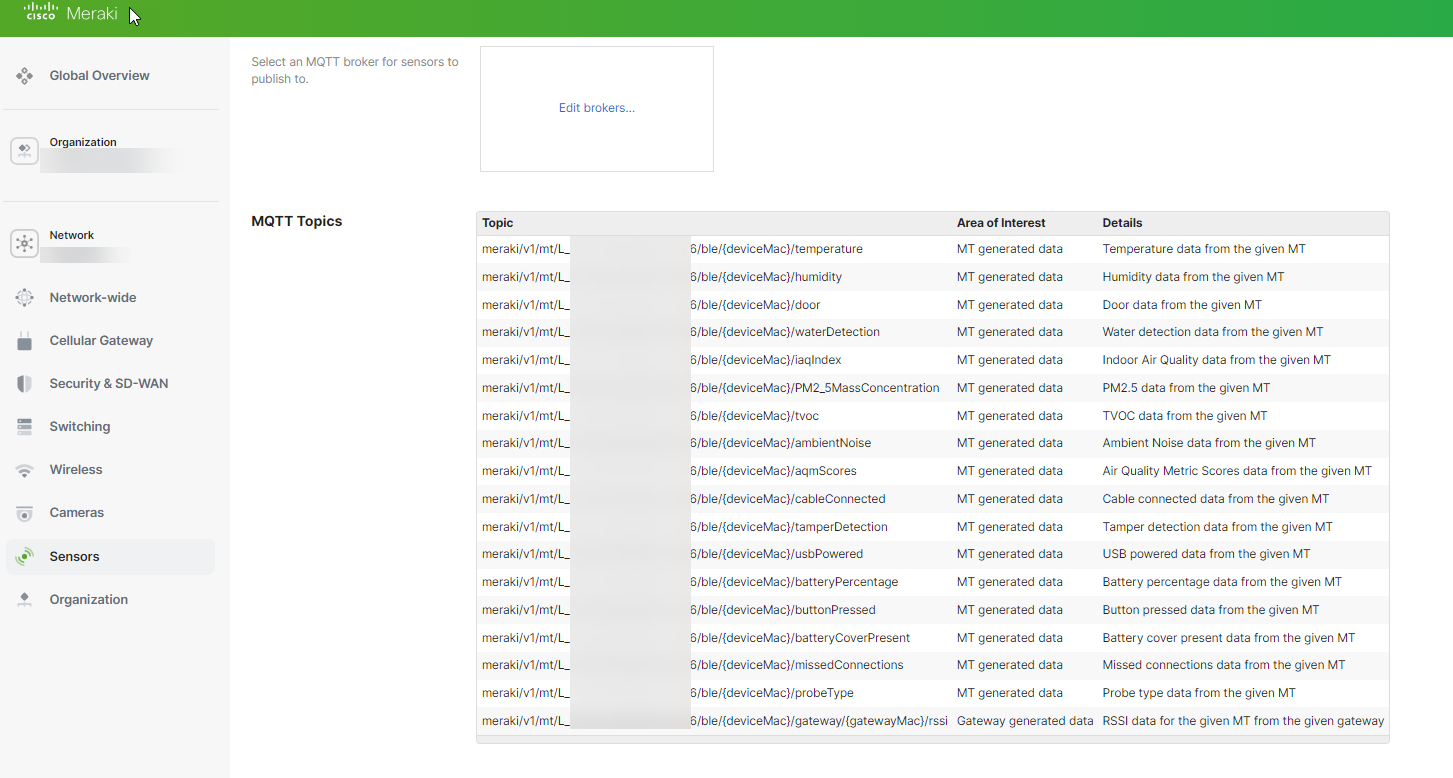The image size is (1453, 778).
Task: Click the Topic column header
Action: 497,222
